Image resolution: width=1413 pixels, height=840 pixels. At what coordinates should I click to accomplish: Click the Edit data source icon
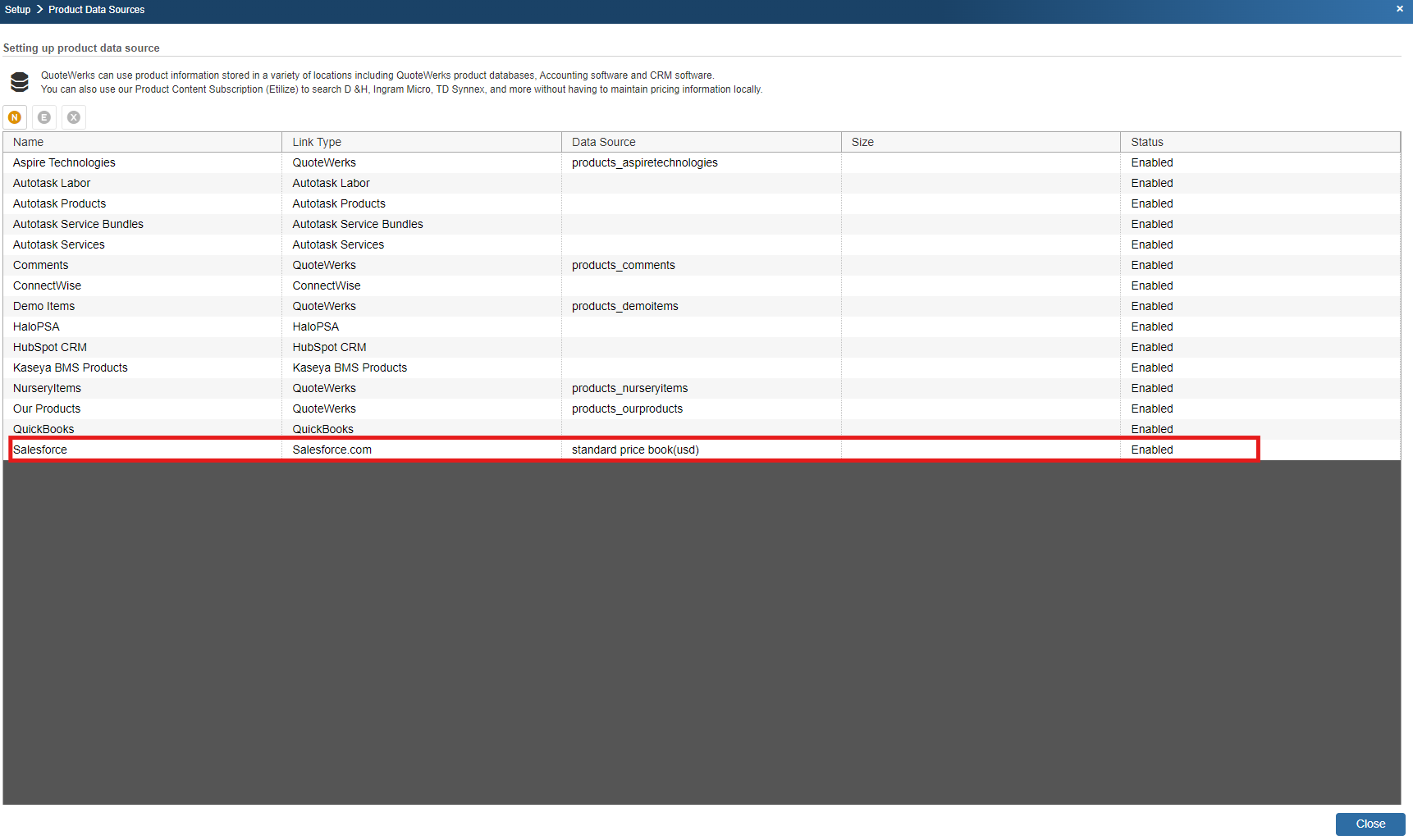44,117
